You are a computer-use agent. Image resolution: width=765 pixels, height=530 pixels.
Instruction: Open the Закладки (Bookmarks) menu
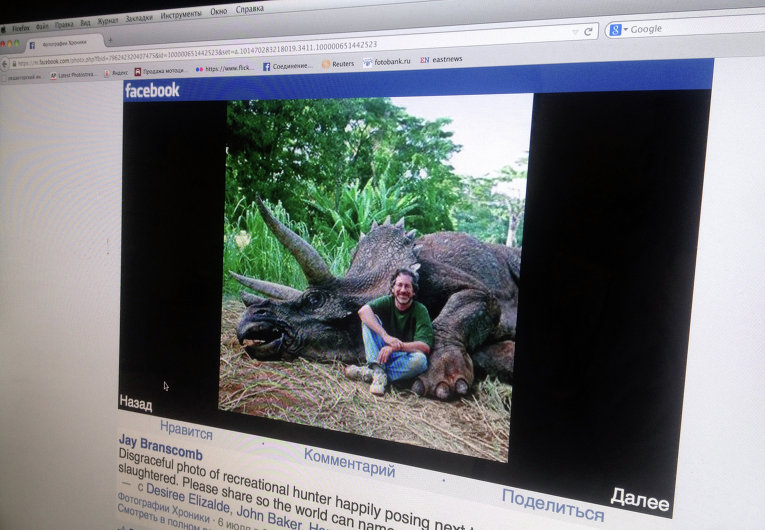click(x=139, y=18)
